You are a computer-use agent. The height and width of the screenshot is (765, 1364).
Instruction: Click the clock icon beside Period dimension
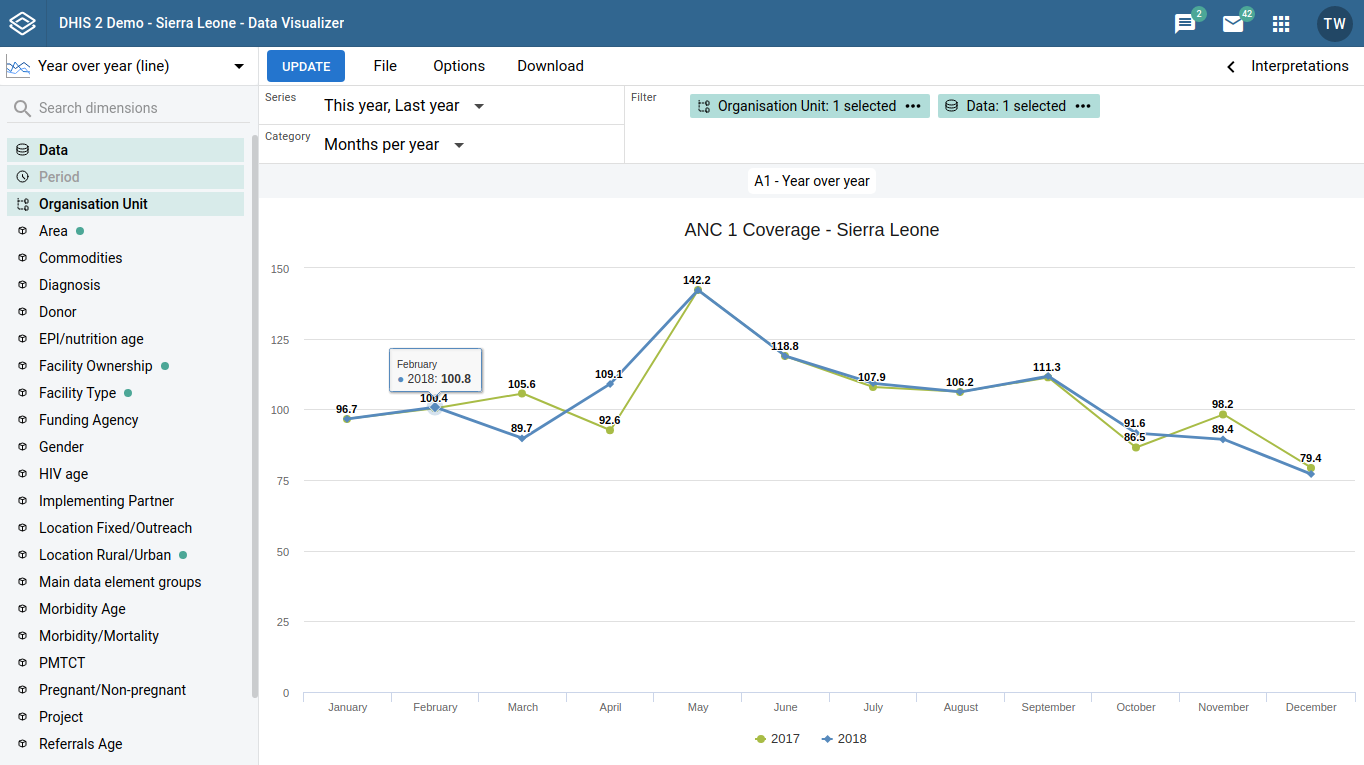coord(21,176)
